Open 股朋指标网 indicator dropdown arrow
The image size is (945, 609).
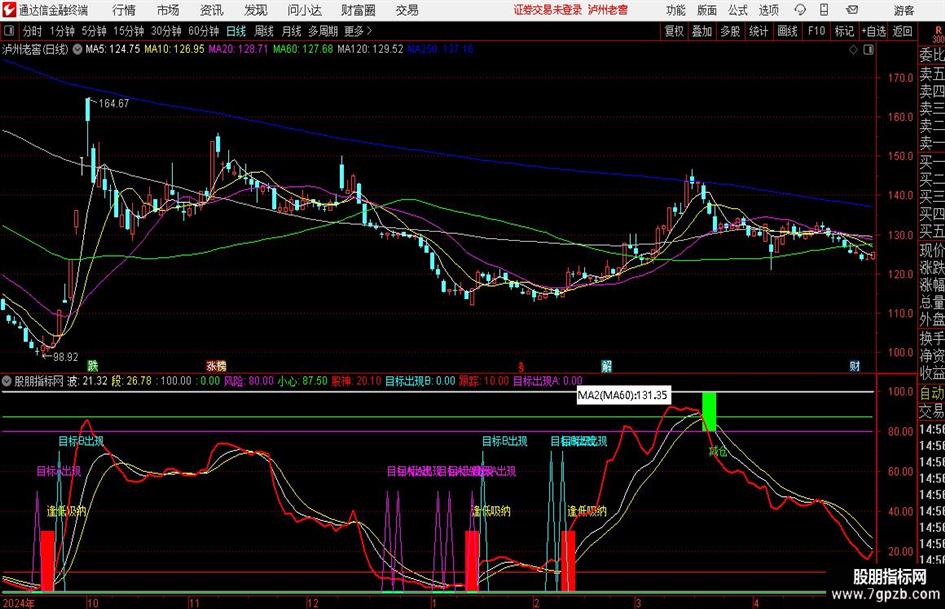coord(7,380)
